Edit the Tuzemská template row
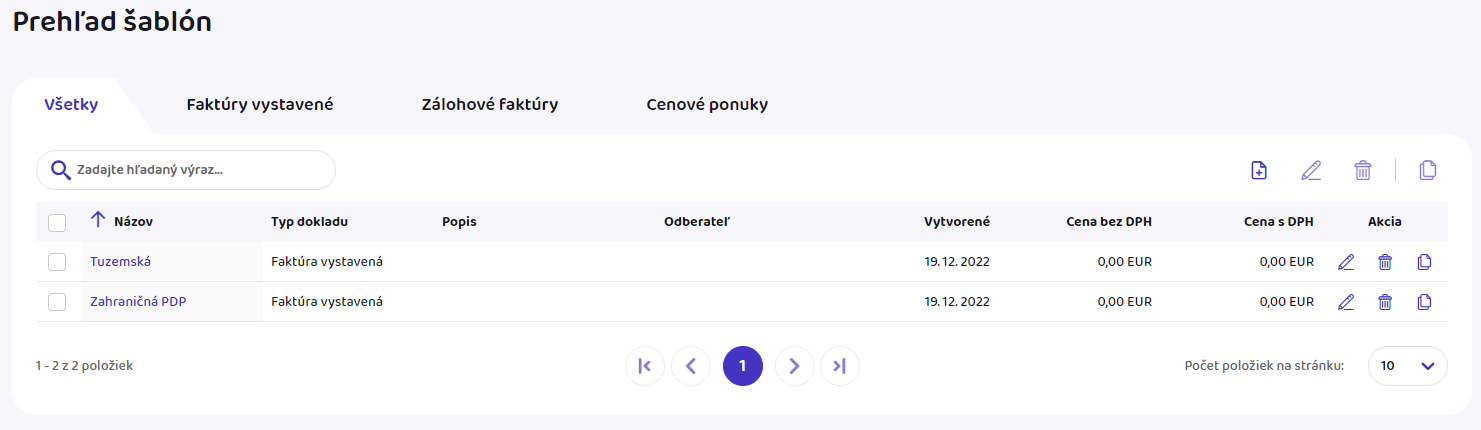 pyautogui.click(x=1346, y=262)
